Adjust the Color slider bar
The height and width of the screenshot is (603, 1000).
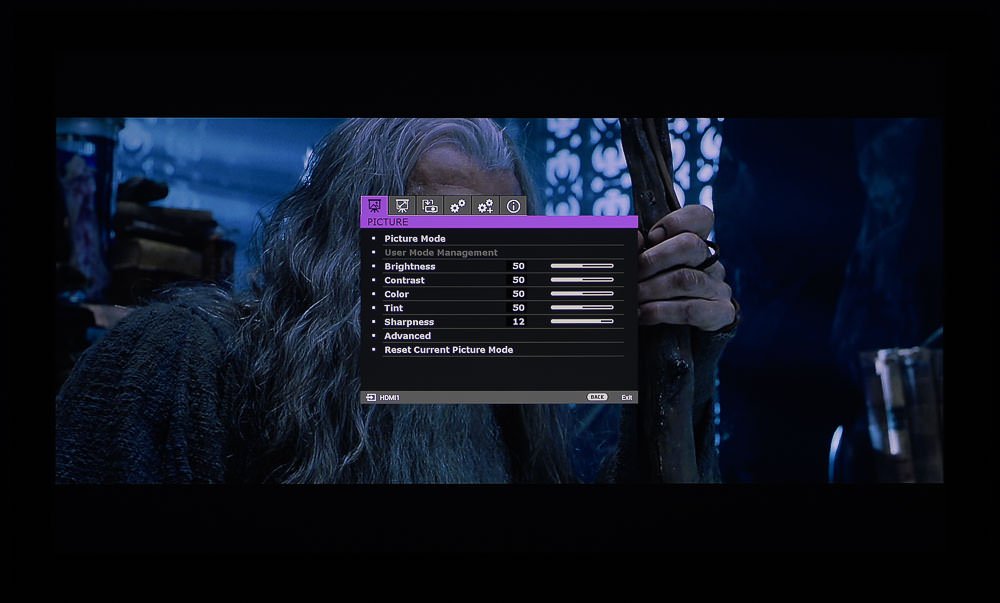click(x=582, y=294)
